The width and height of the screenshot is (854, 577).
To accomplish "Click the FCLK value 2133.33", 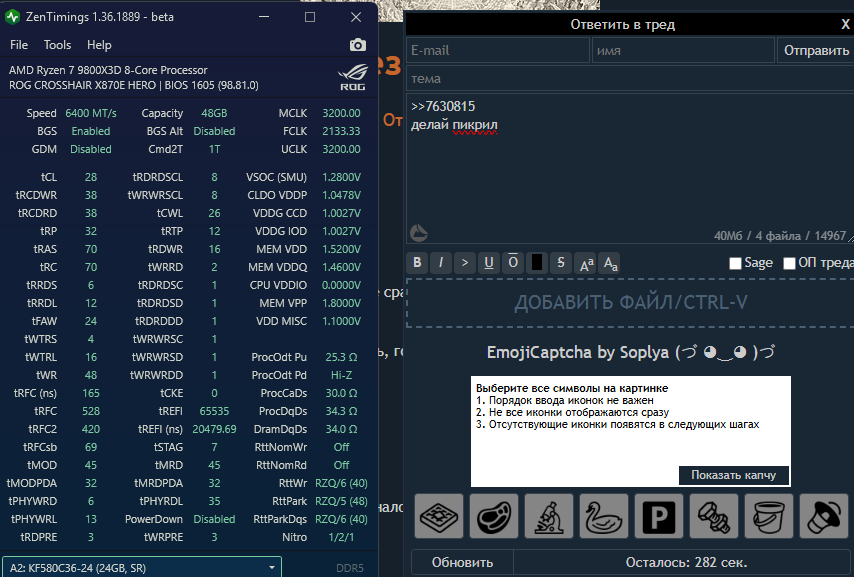I will (x=341, y=131).
